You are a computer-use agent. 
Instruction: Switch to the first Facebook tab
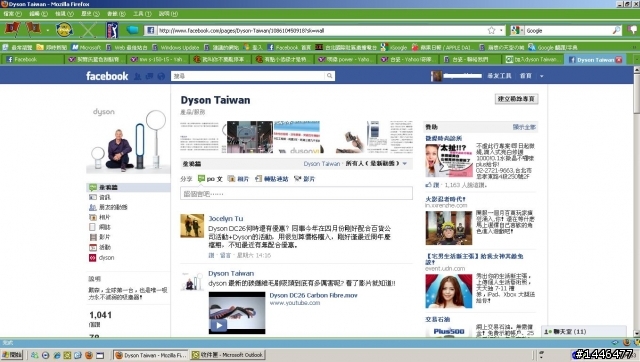(33, 60)
